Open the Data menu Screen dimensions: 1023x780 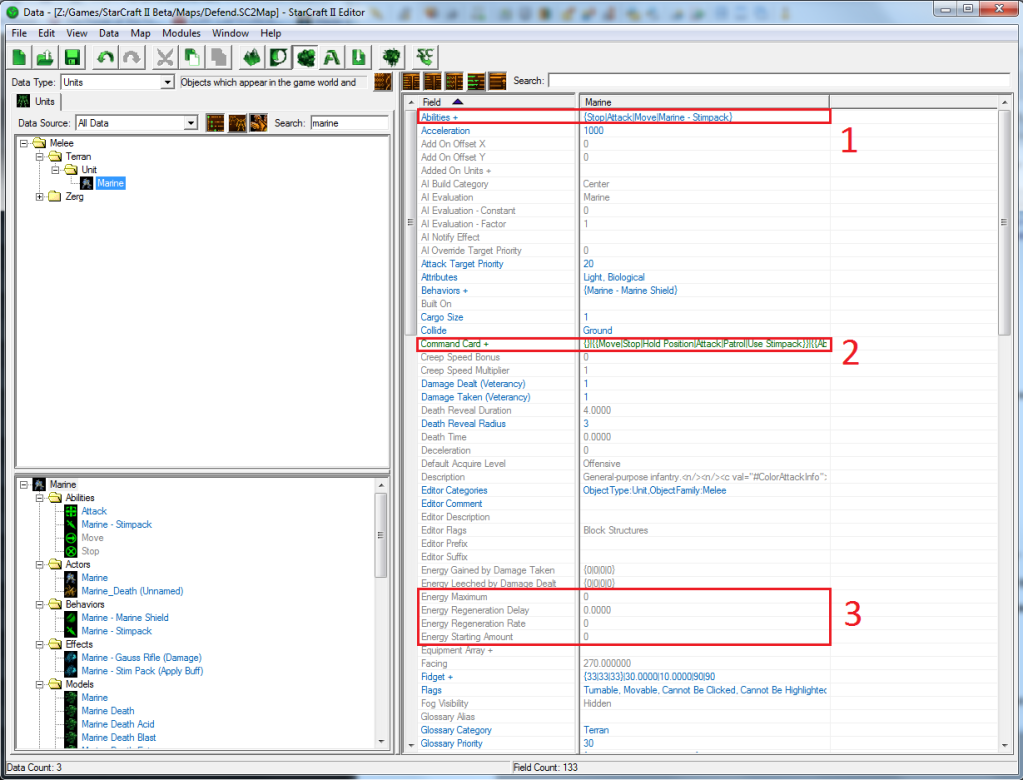109,33
